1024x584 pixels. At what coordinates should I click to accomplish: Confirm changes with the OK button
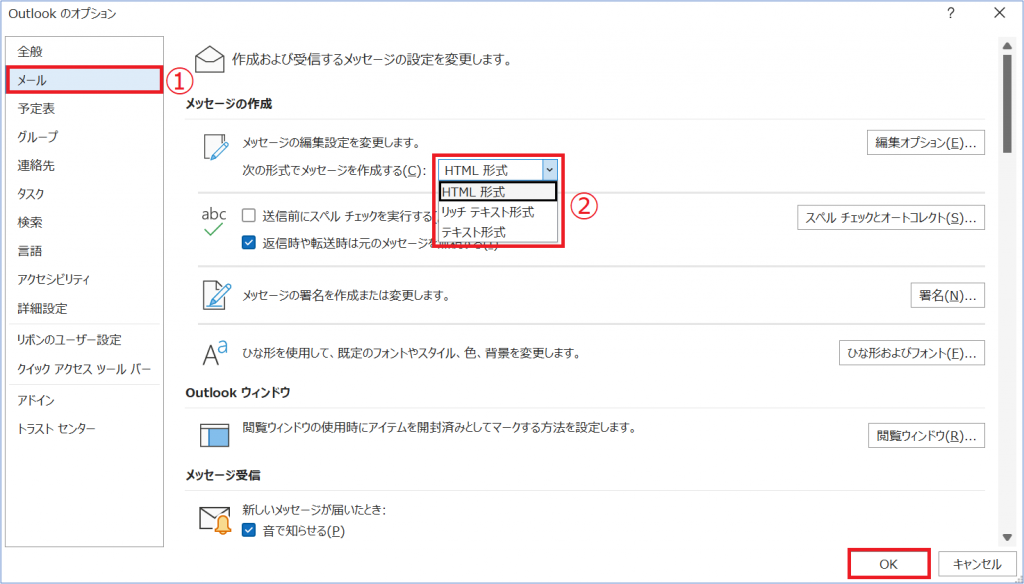(x=888, y=564)
